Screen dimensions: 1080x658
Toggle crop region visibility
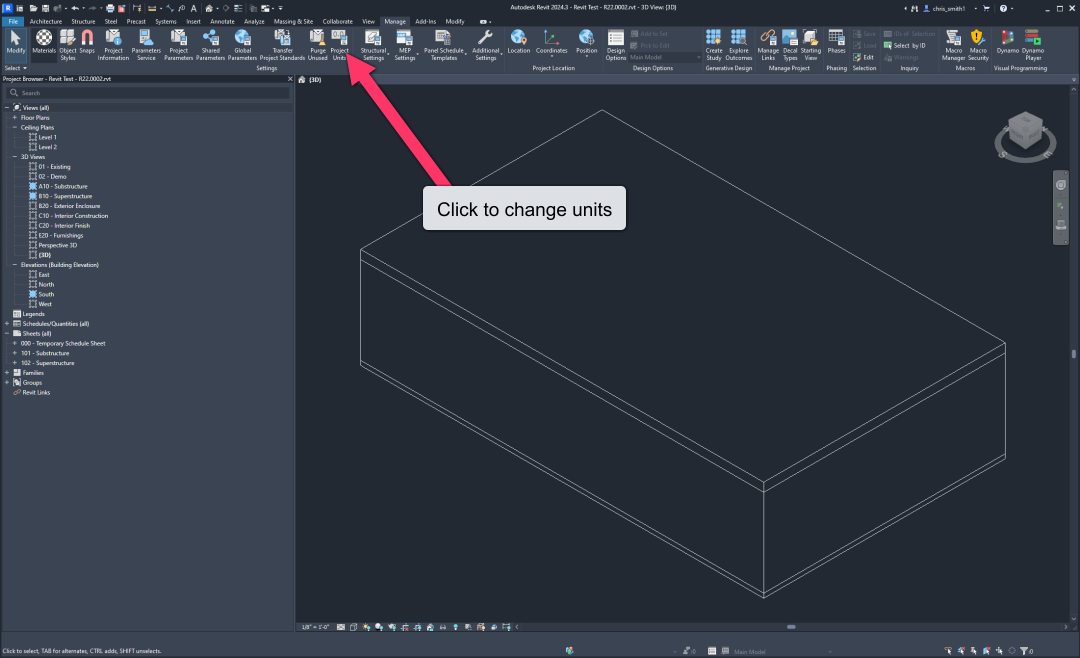coord(418,627)
